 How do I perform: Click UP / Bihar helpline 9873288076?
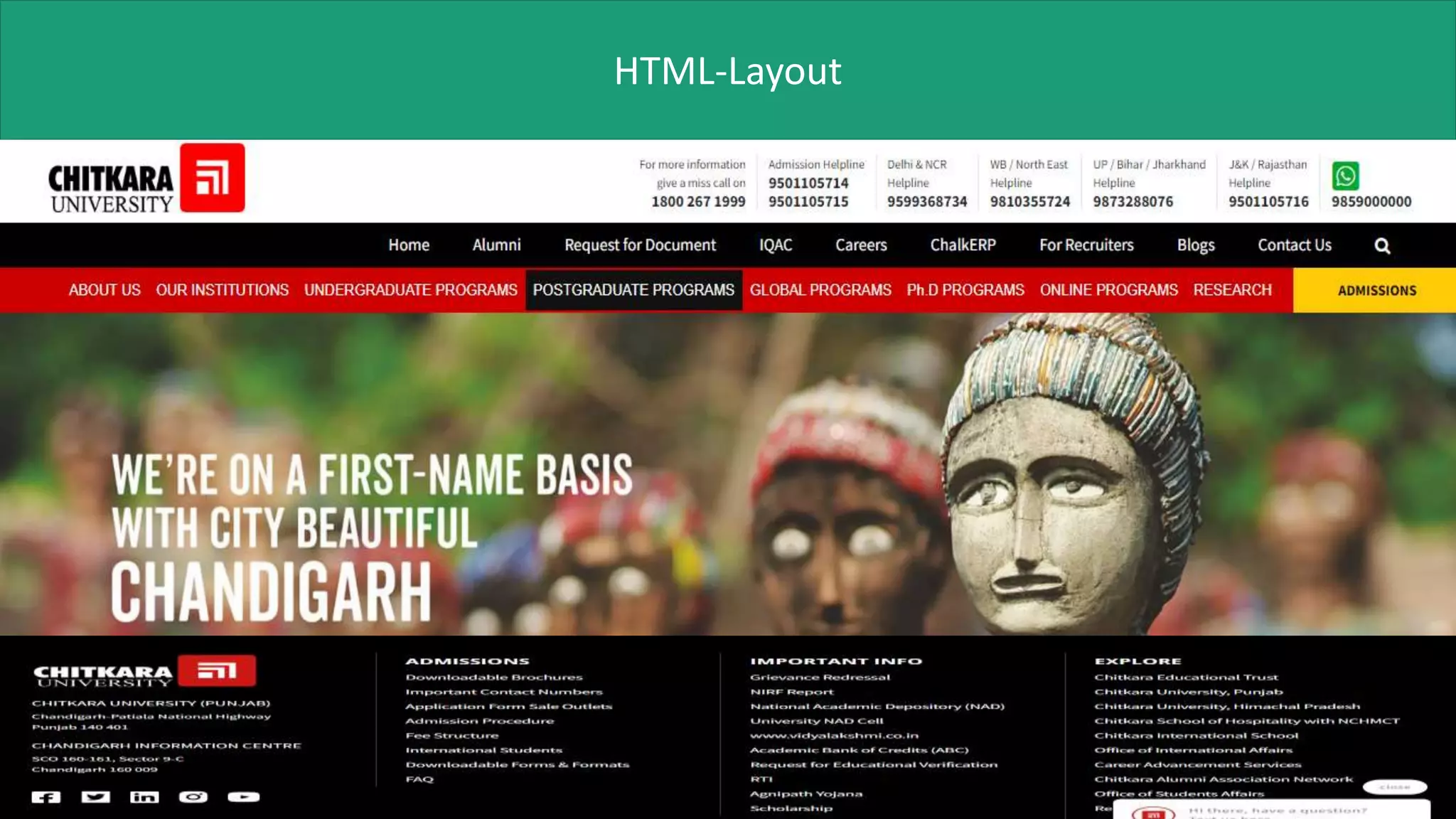click(x=1133, y=202)
